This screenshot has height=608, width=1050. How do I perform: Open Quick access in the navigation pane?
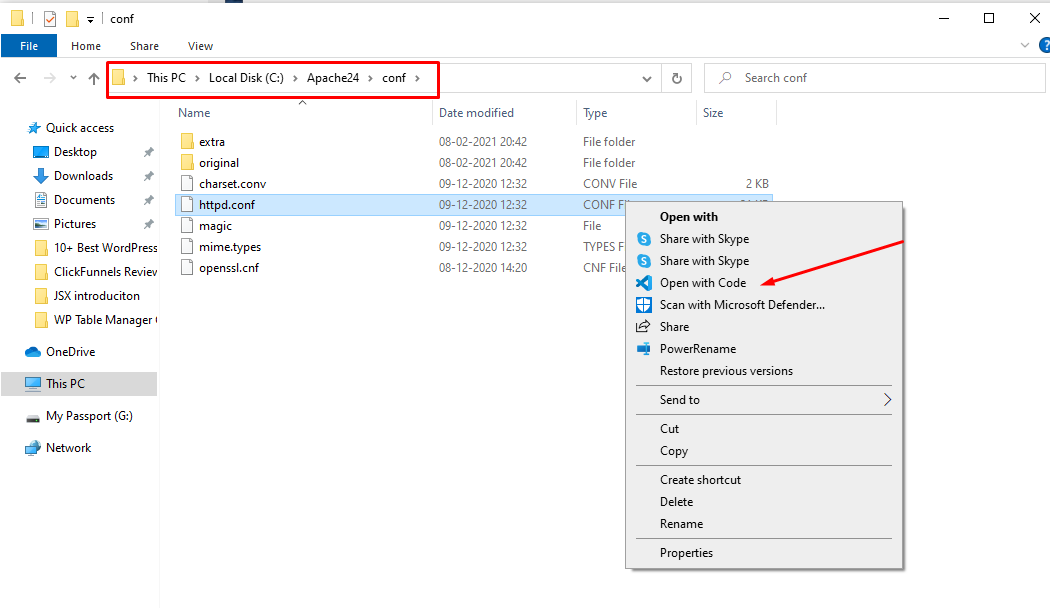[80, 128]
